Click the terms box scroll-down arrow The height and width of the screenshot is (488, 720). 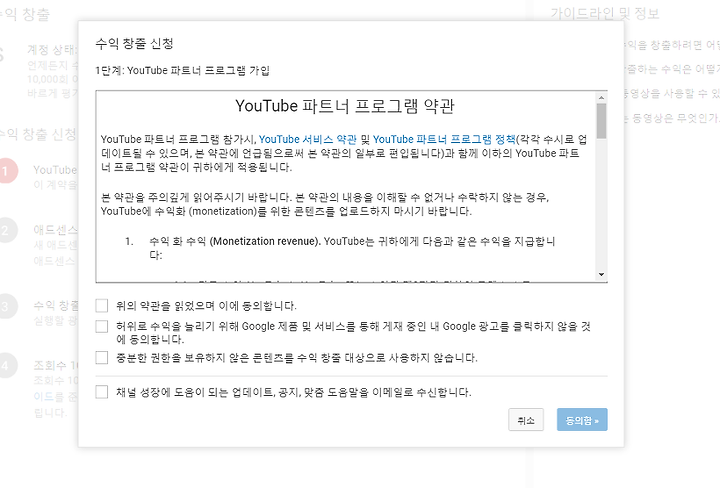(601, 275)
